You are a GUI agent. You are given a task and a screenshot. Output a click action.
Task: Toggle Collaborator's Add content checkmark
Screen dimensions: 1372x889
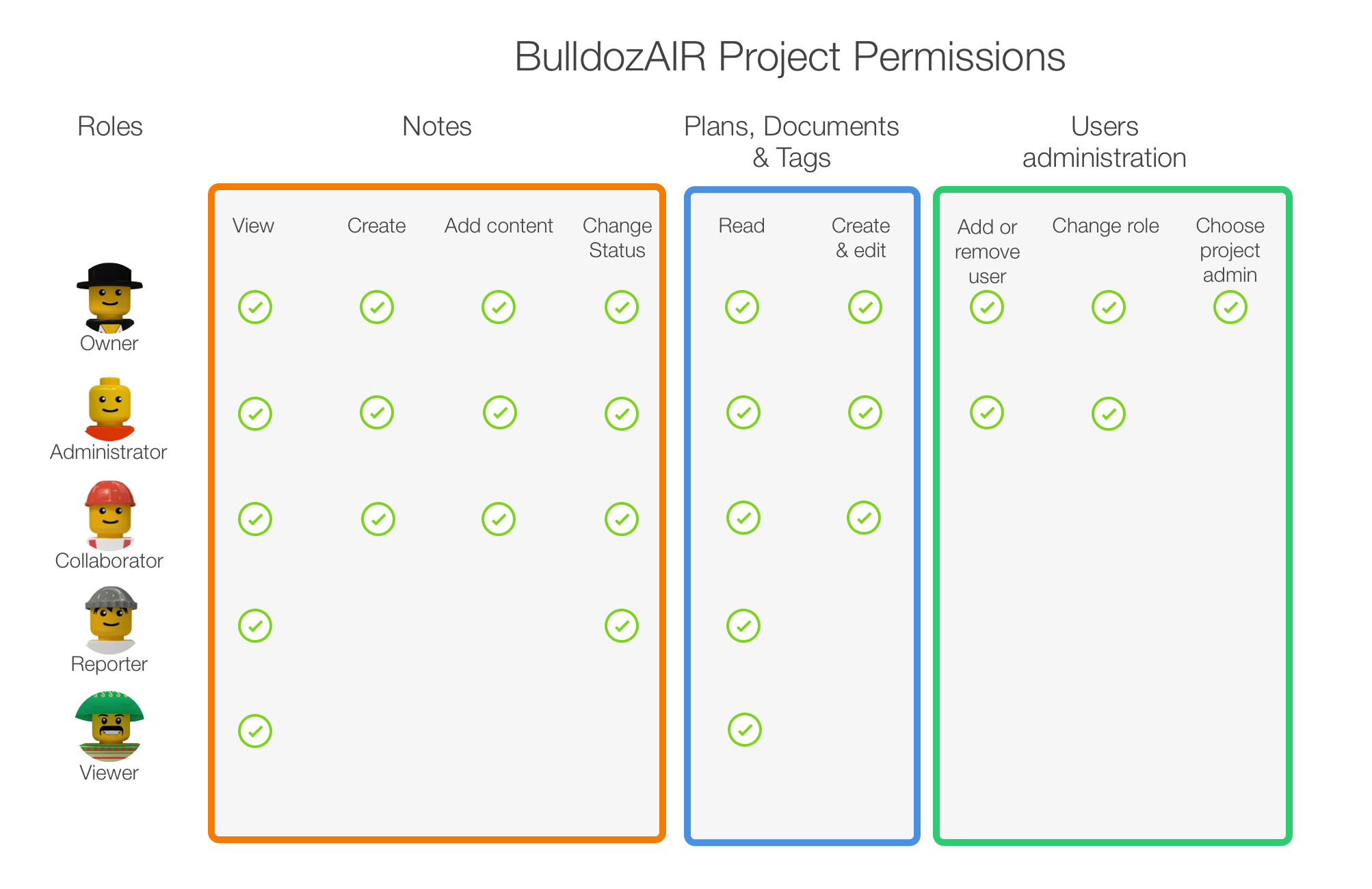(499, 519)
